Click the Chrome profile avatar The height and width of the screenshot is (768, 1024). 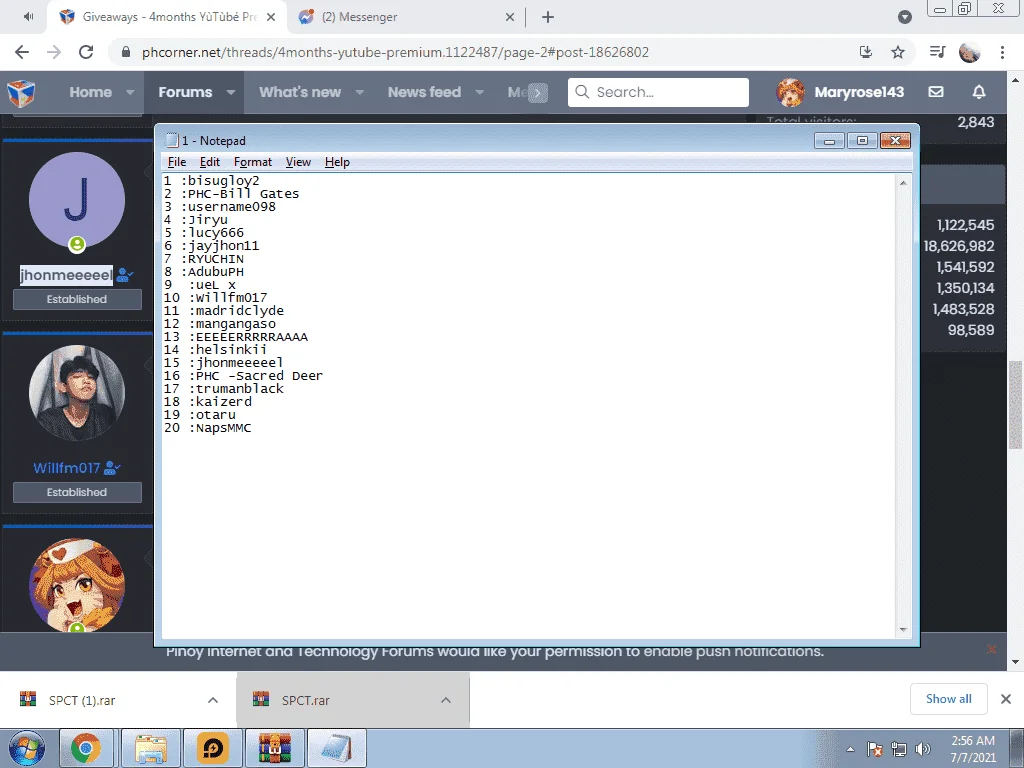tap(970, 52)
